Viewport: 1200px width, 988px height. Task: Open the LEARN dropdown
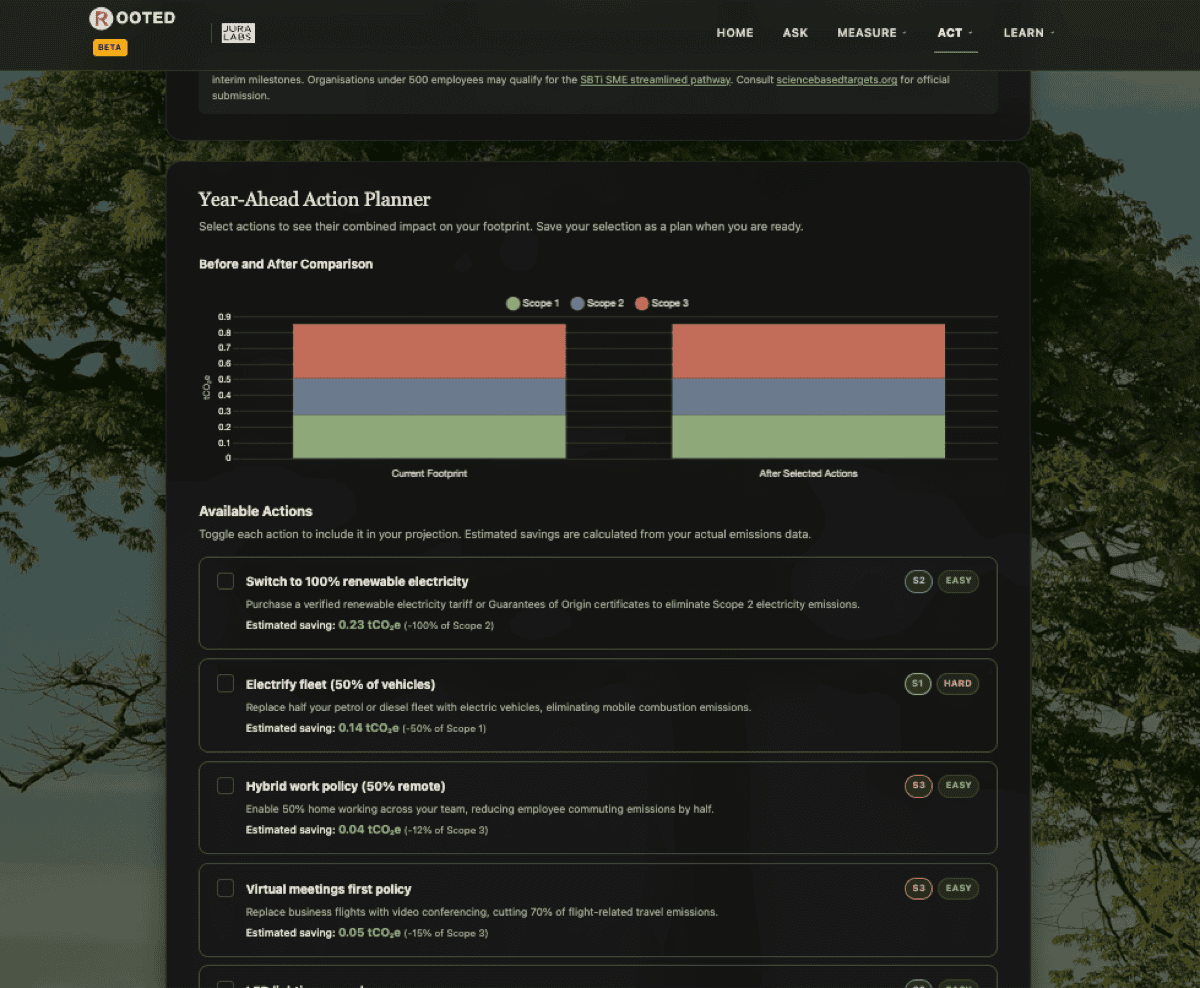(x=1029, y=32)
